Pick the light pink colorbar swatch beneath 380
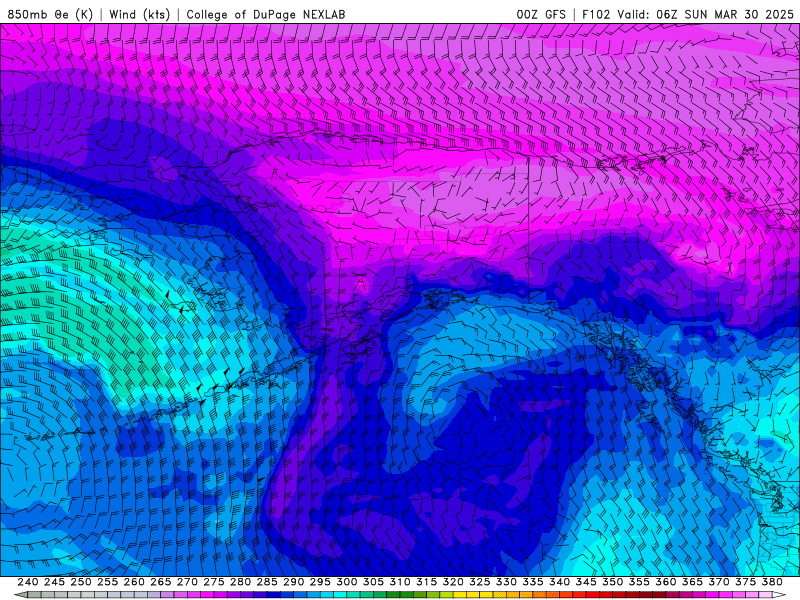800x600 pixels. pyautogui.click(x=766, y=595)
